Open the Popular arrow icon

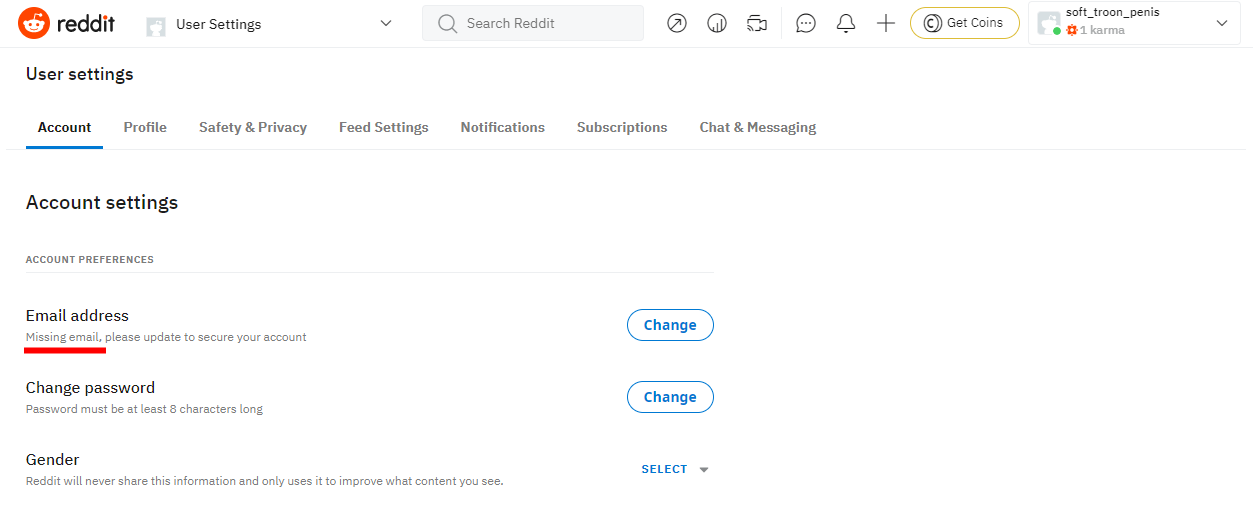(x=677, y=23)
